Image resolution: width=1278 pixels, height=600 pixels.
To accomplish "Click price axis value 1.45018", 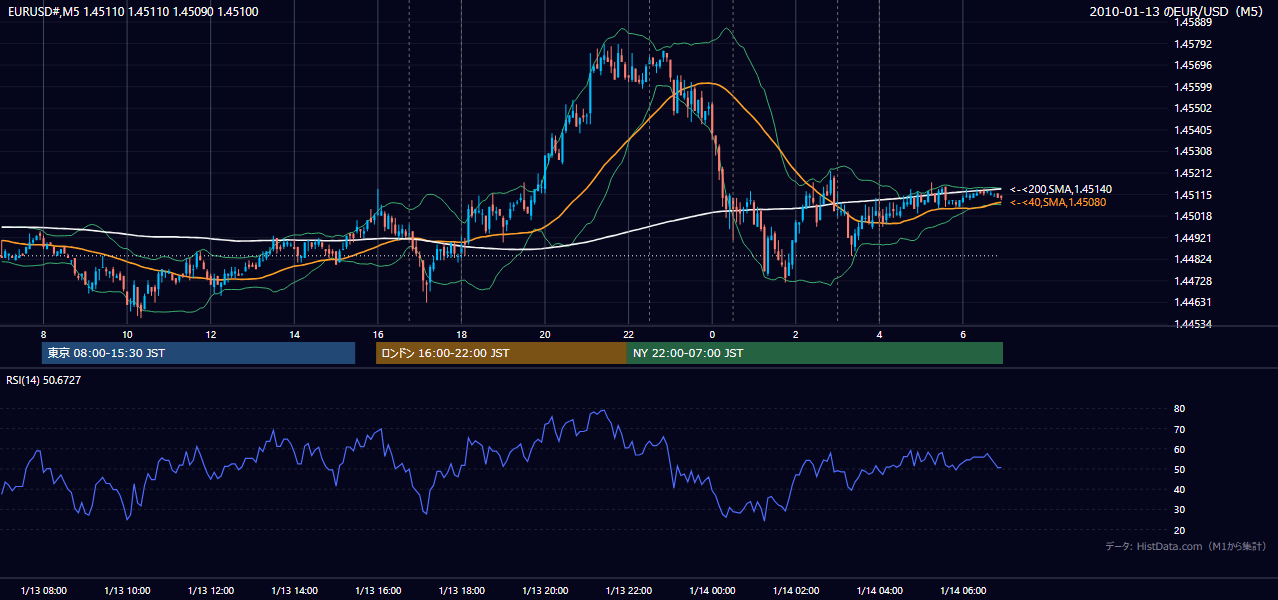I will coord(1193,216).
